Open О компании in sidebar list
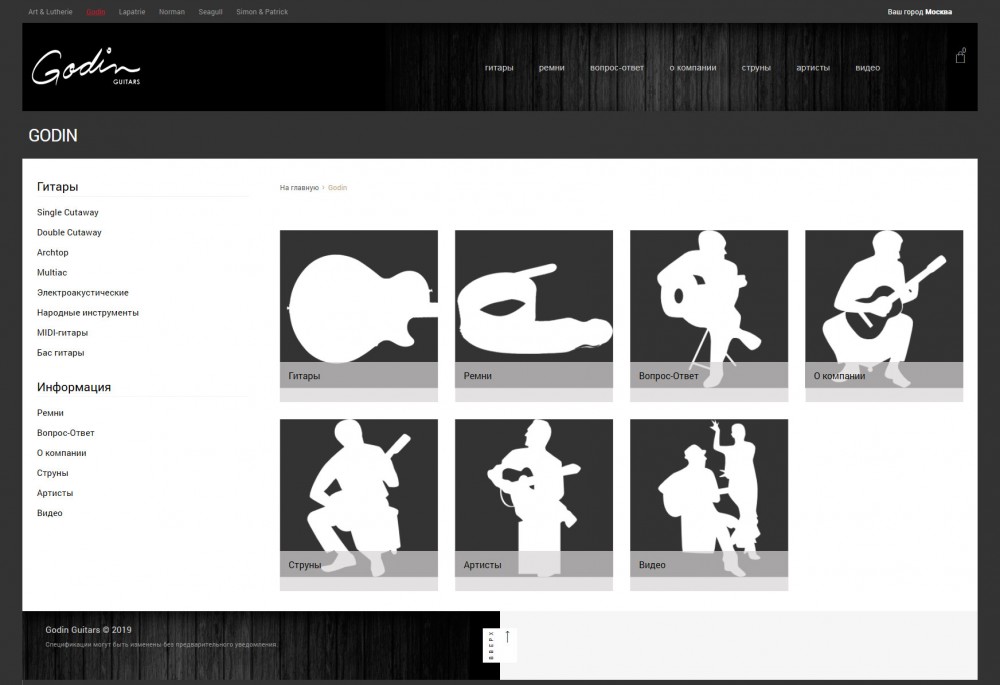 (x=61, y=453)
